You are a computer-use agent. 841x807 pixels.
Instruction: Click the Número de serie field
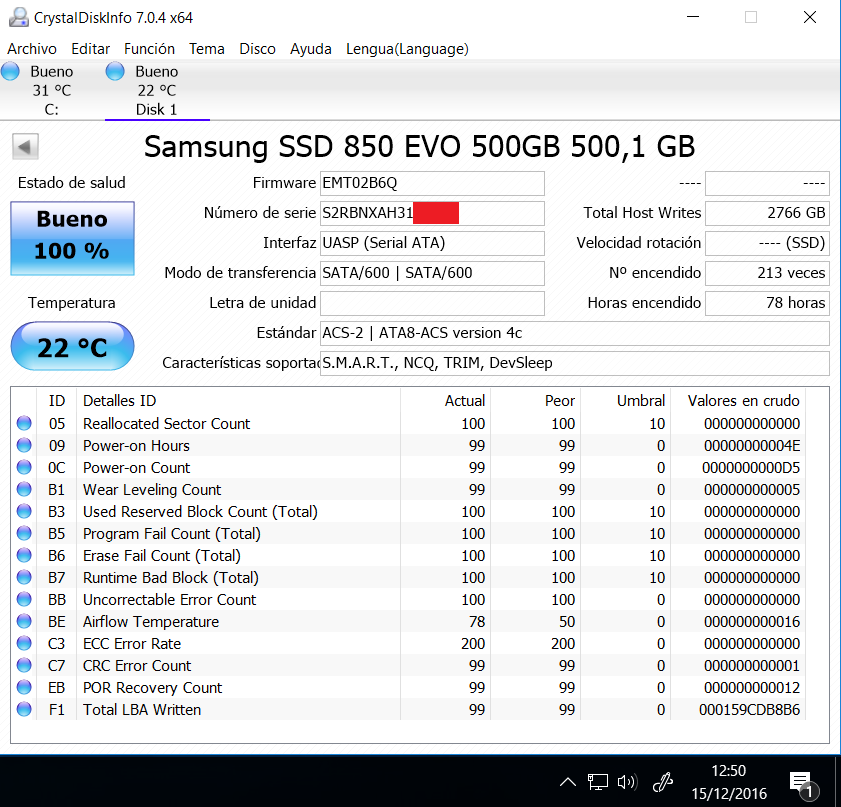pyautogui.click(x=432, y=213)
